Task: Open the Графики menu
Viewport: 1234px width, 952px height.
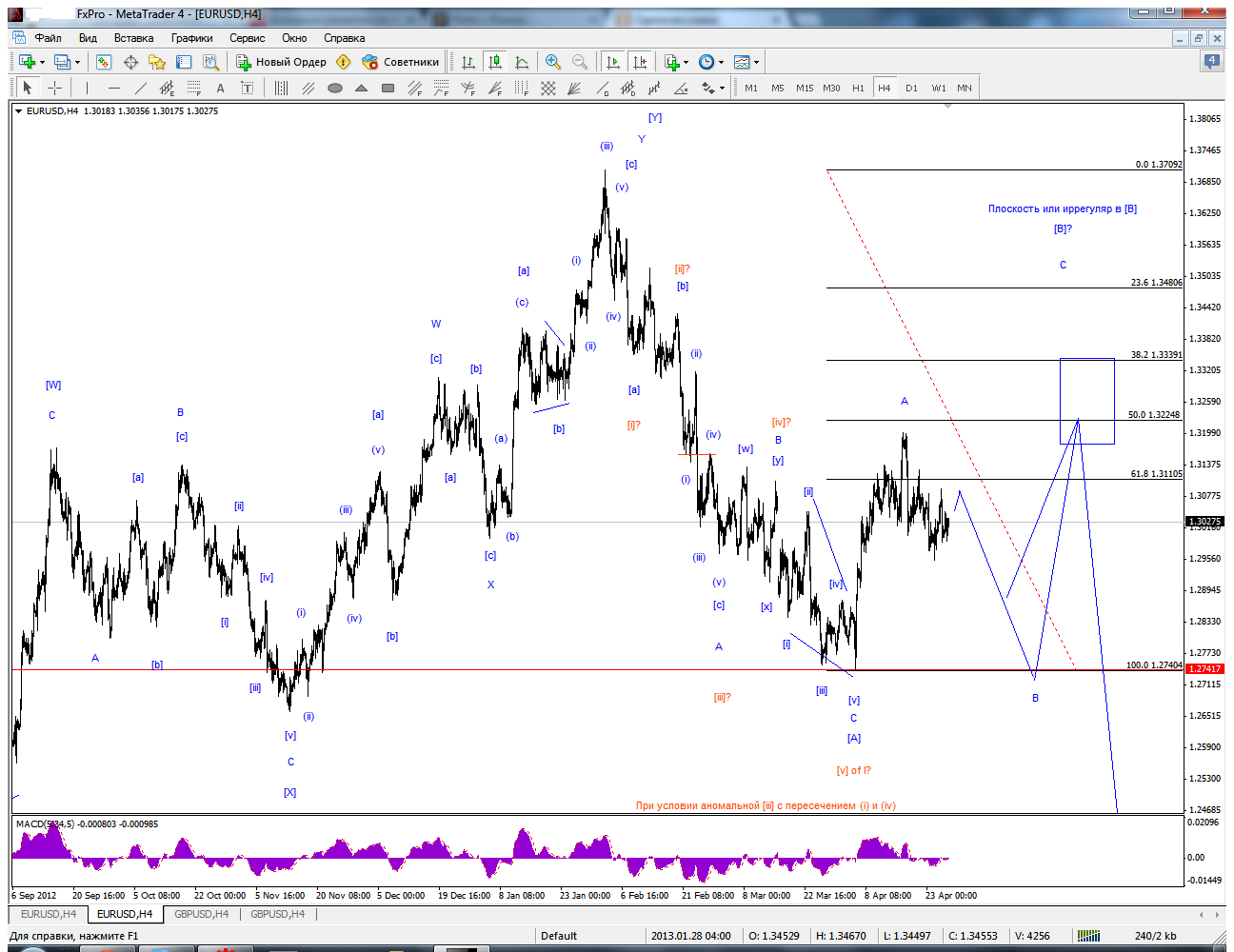Action: [x=191, y=38]
